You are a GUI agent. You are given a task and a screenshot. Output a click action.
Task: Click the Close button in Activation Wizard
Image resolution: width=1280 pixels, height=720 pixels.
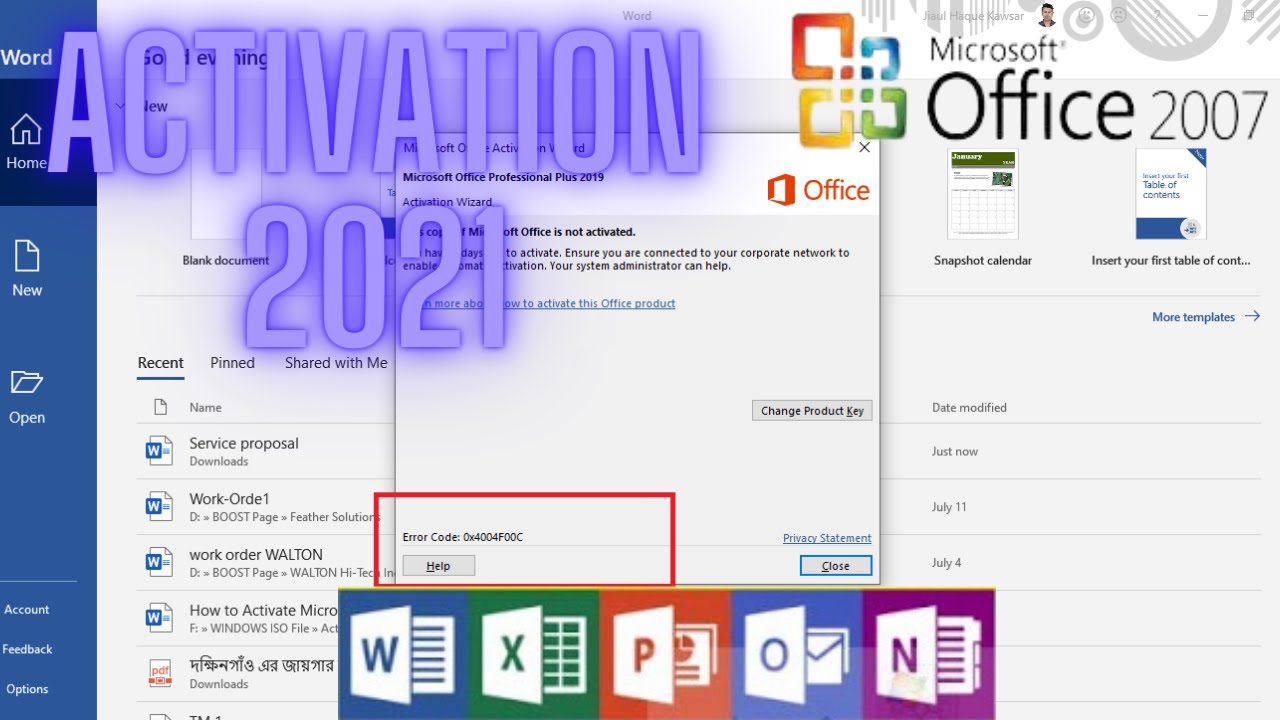(x=836, y=566)
